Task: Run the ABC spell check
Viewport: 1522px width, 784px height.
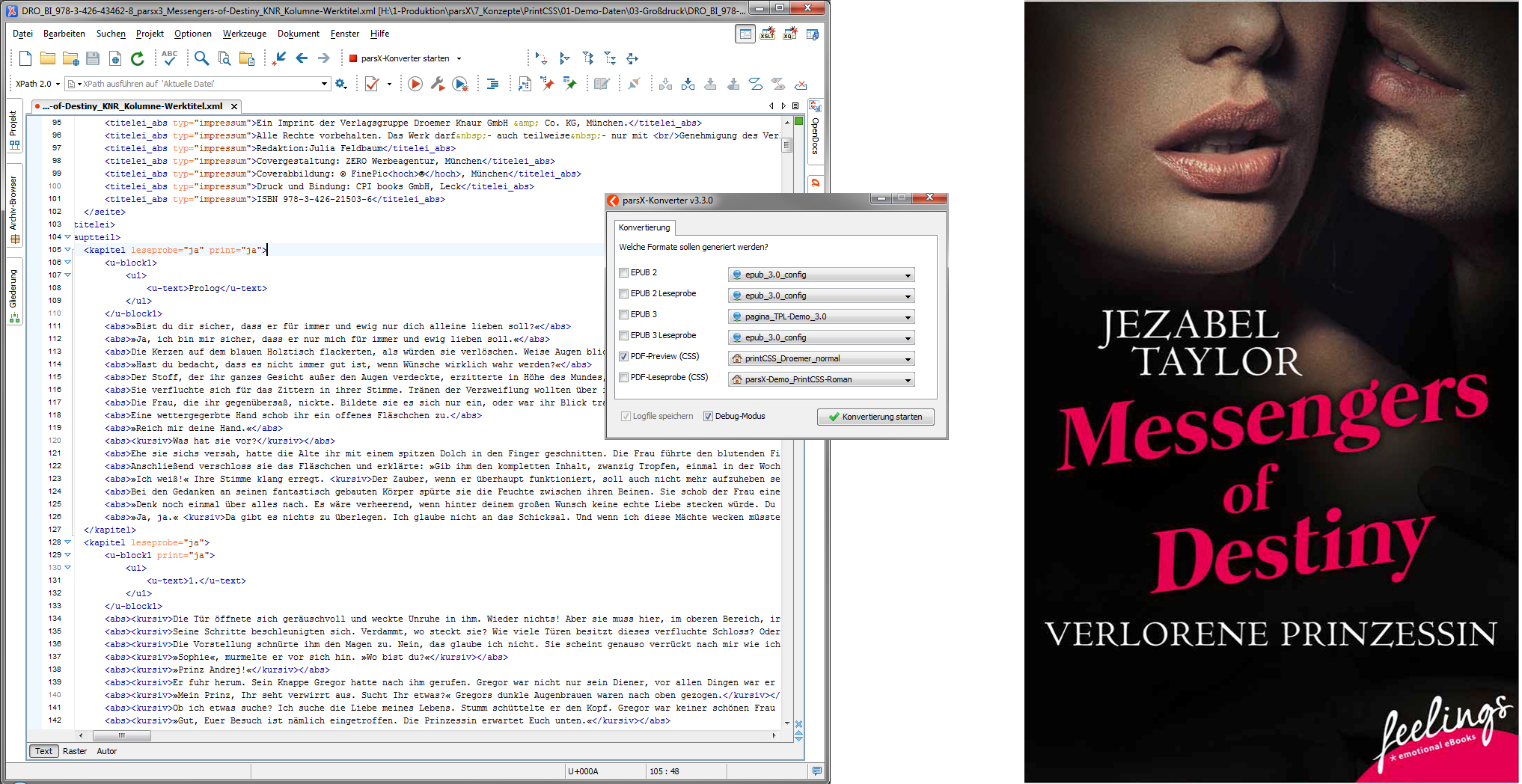Action: pyautogui.click(x=170, y=58)
